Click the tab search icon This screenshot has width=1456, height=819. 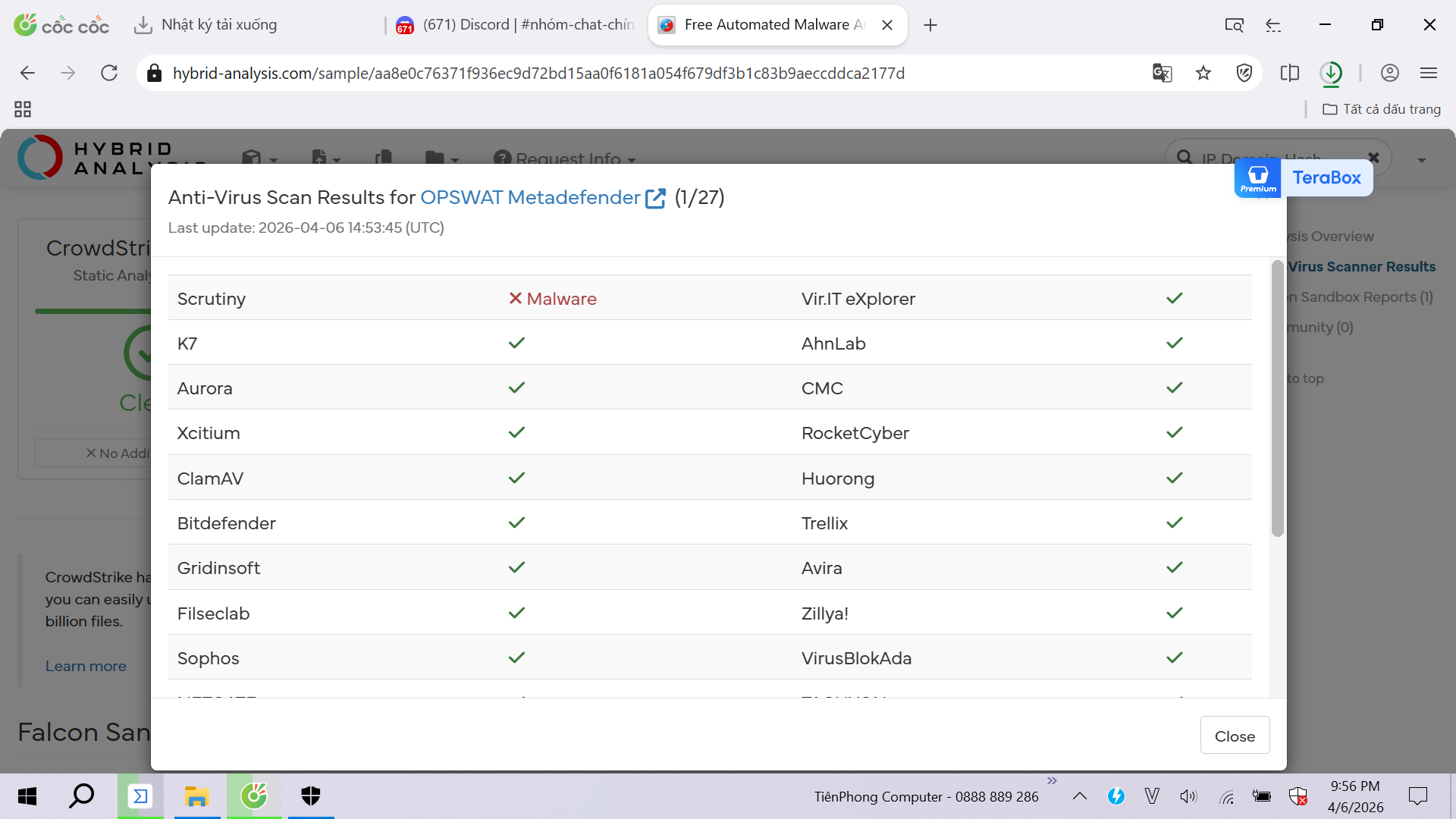point(1234,25)
